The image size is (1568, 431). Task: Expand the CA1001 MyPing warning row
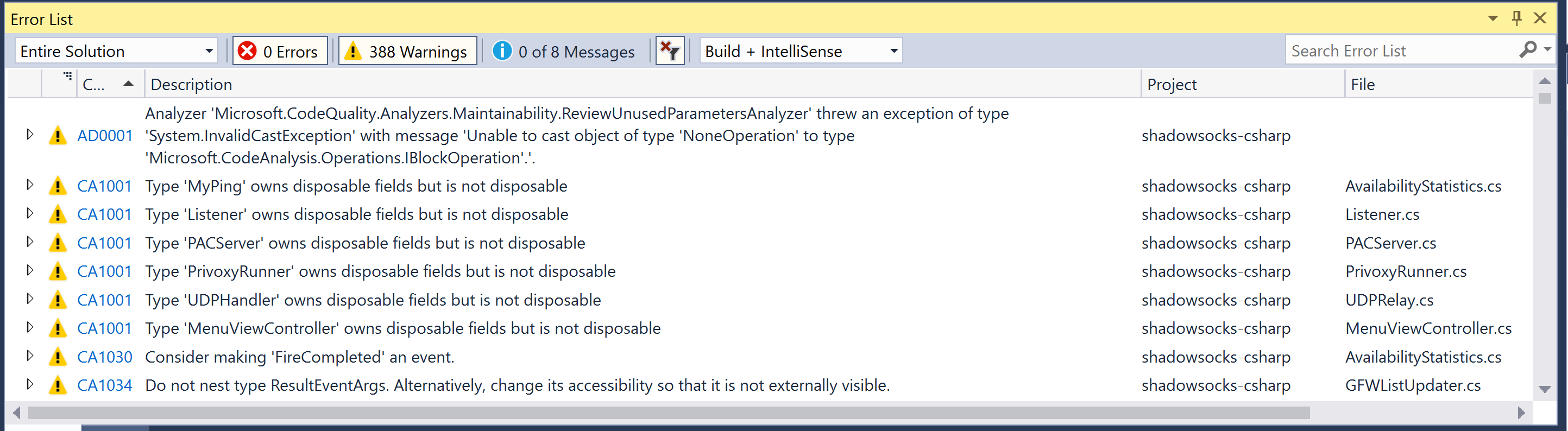coord(30,186)
